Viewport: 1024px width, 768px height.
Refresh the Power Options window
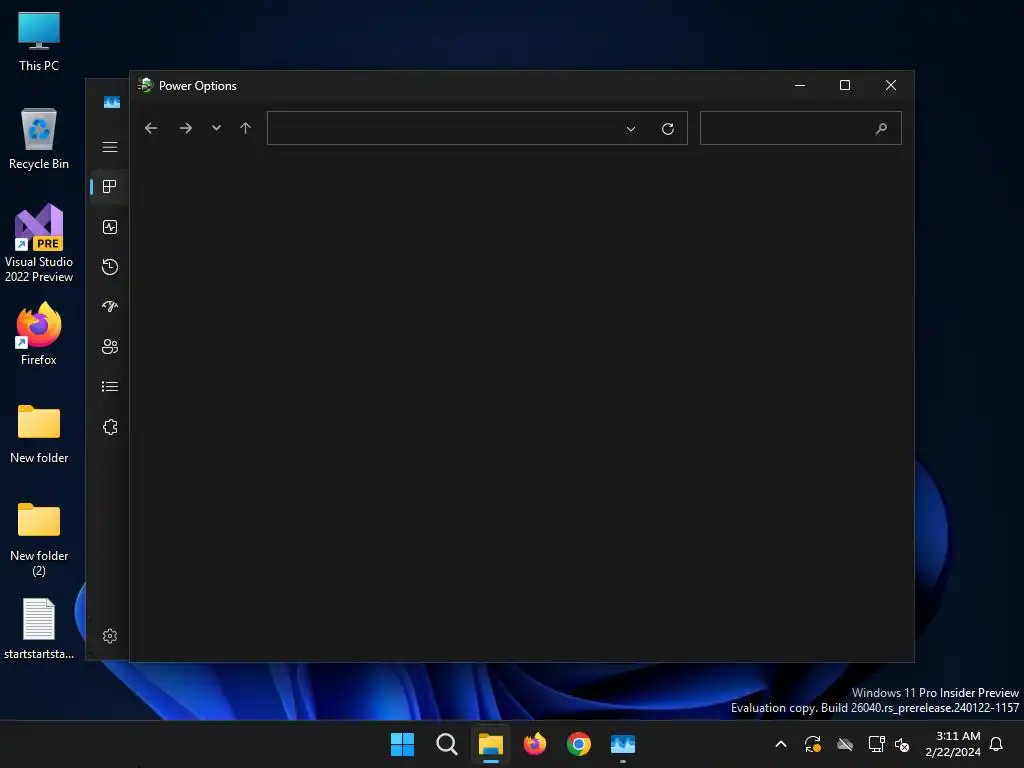(x=667, y=129)
